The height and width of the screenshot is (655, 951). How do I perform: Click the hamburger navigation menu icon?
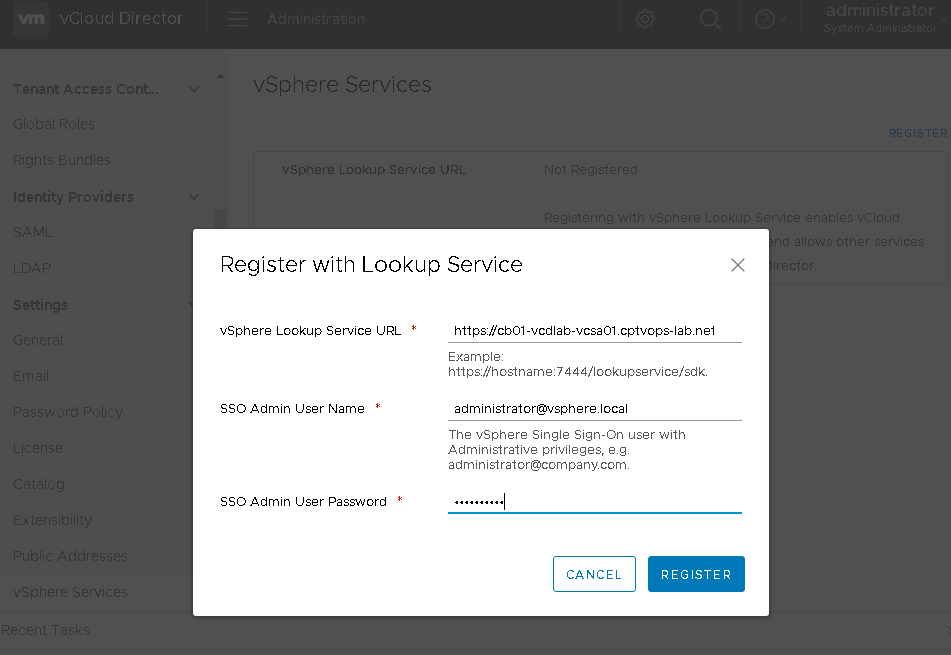tap(236, 18)
